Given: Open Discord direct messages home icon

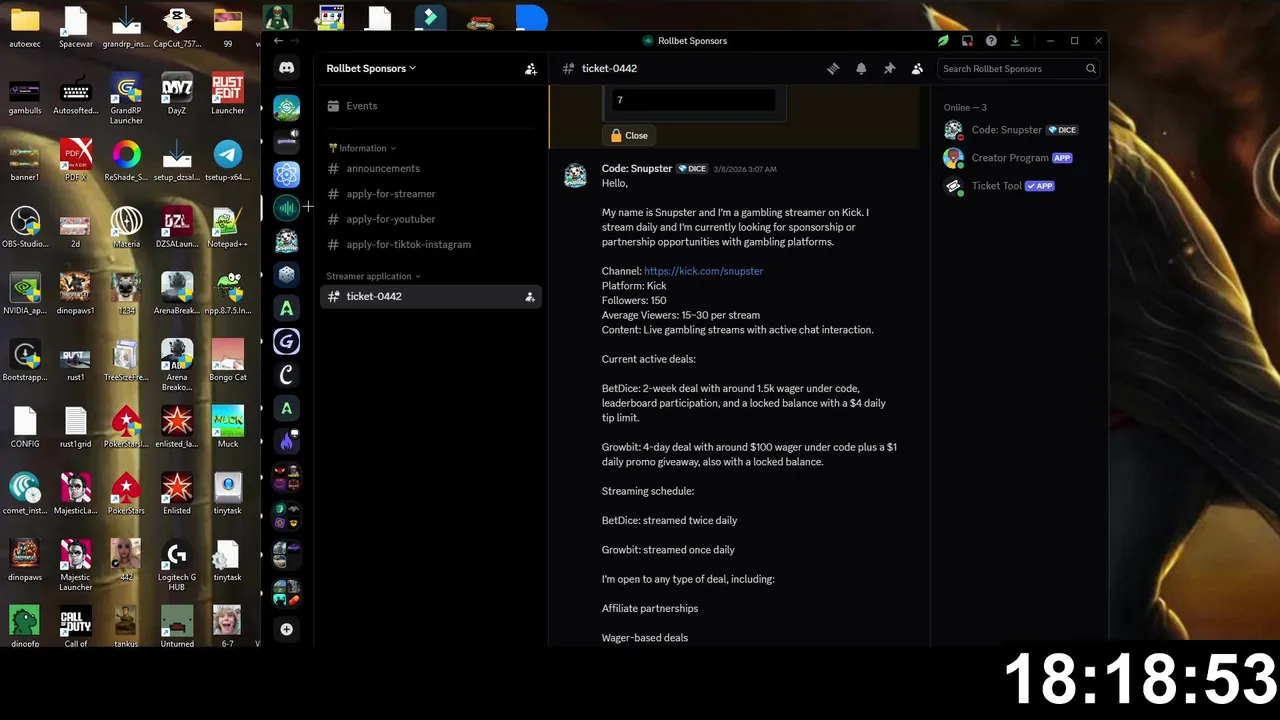Looking at the screenshot, I should (287, 68).
